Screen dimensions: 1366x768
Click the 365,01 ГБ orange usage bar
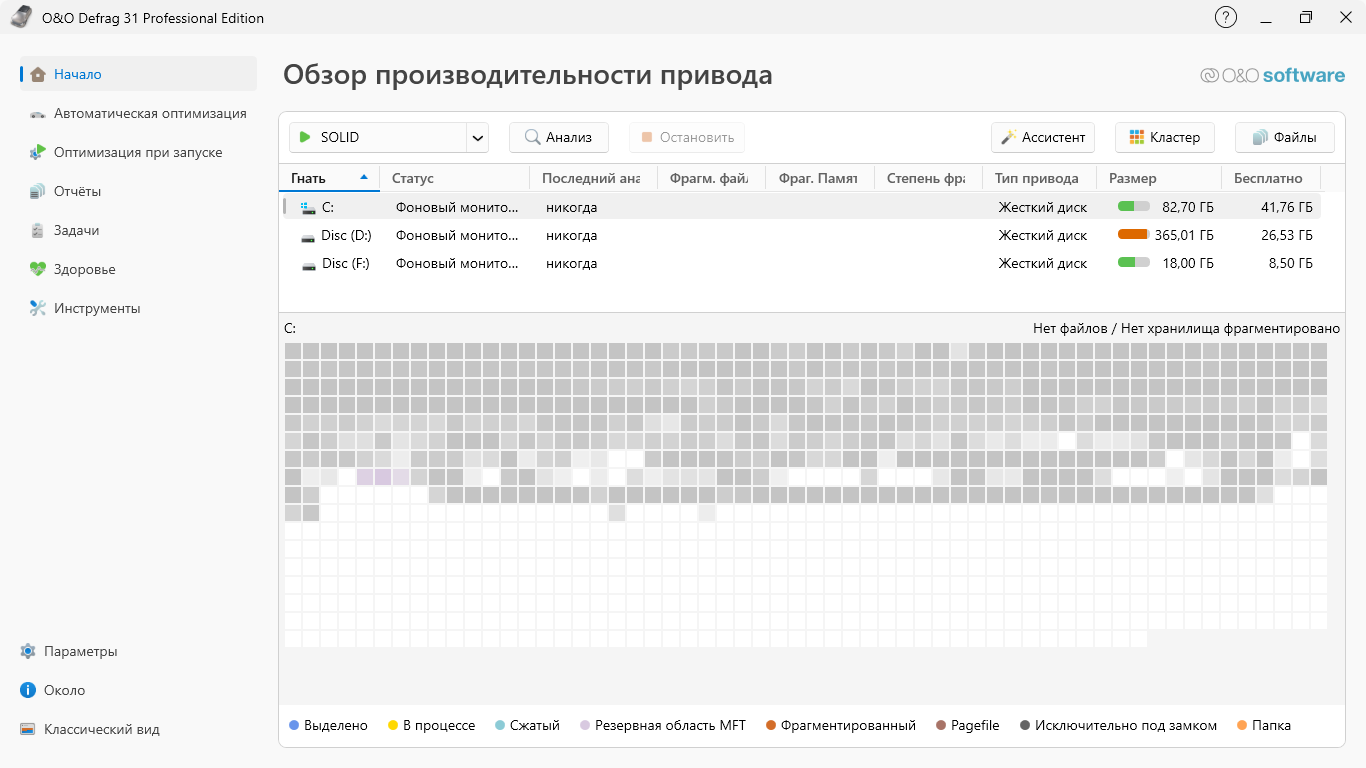click(x=1134, y=234)
